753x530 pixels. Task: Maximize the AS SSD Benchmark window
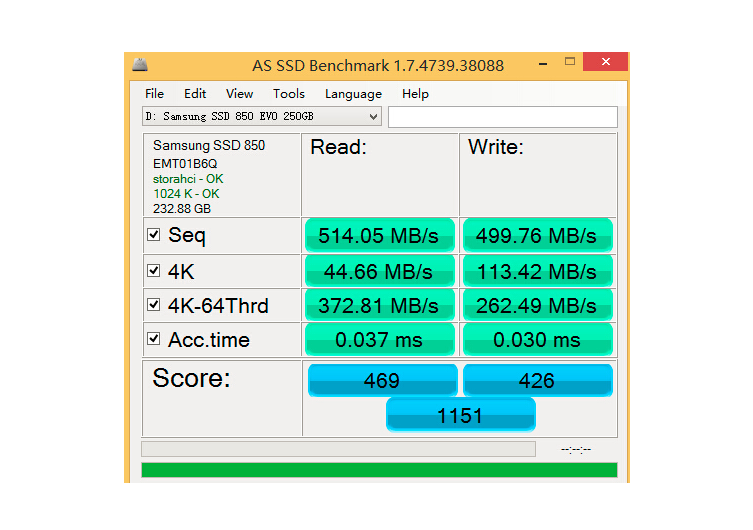[570, 63]
